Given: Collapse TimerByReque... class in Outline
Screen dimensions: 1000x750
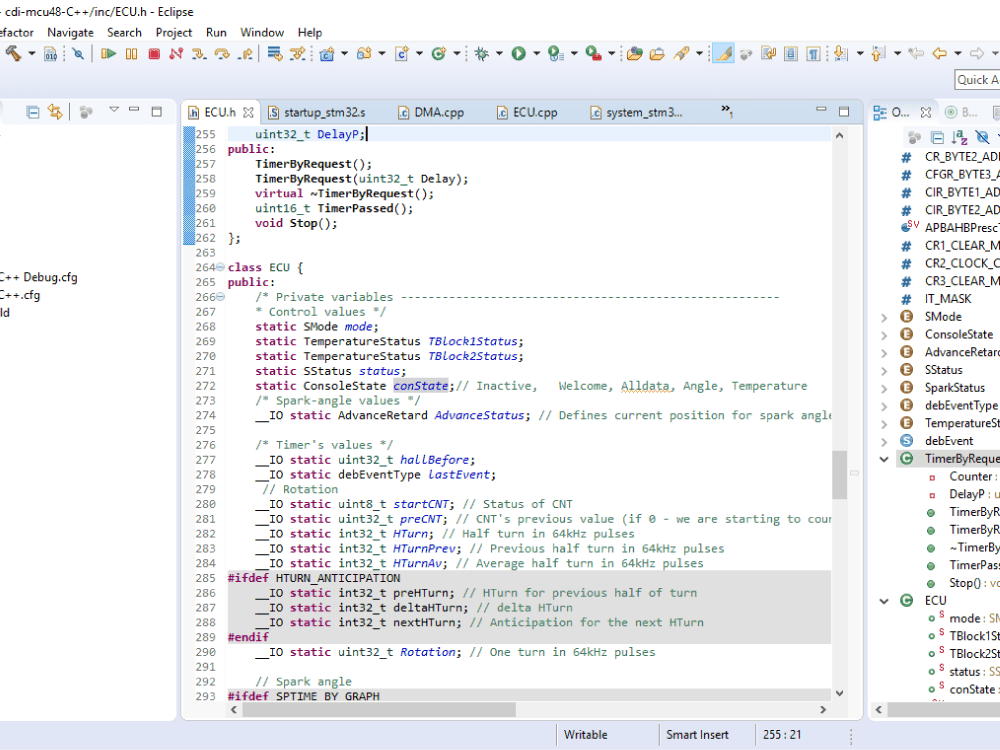Looking at the screenshot, I should (884, 459).
